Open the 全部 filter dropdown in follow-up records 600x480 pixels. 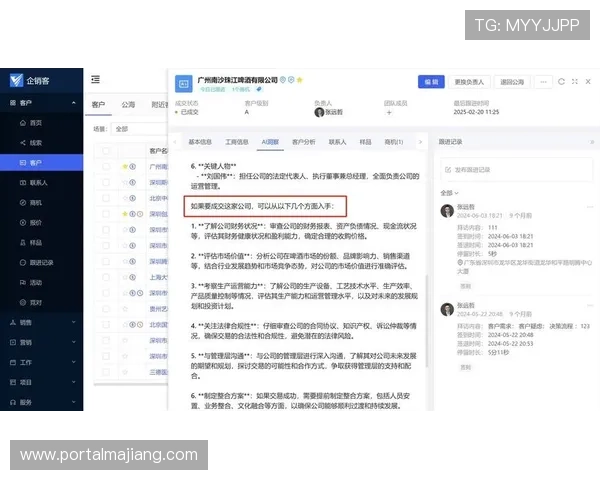449,193
